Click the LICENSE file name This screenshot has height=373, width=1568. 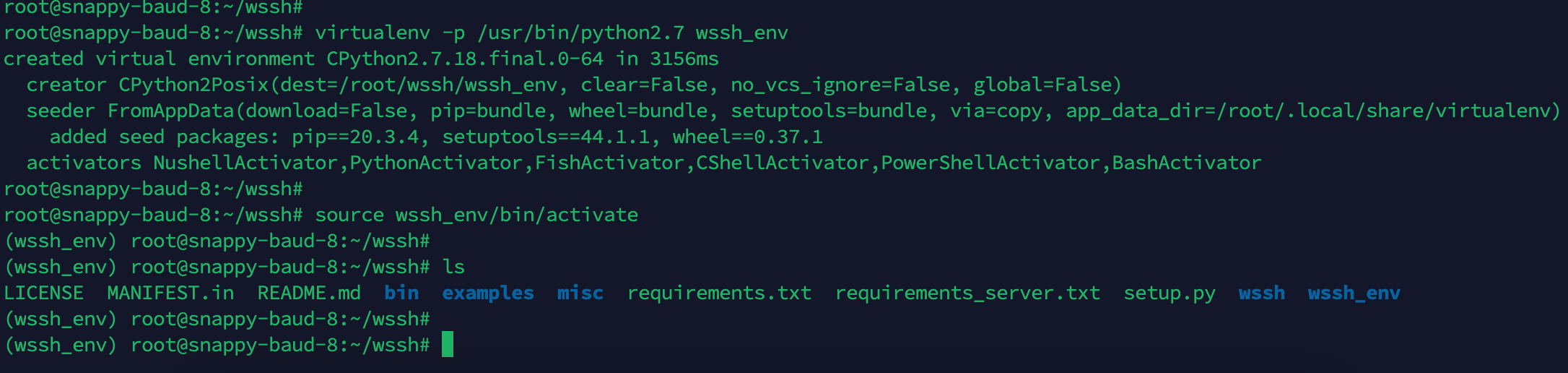44,293
